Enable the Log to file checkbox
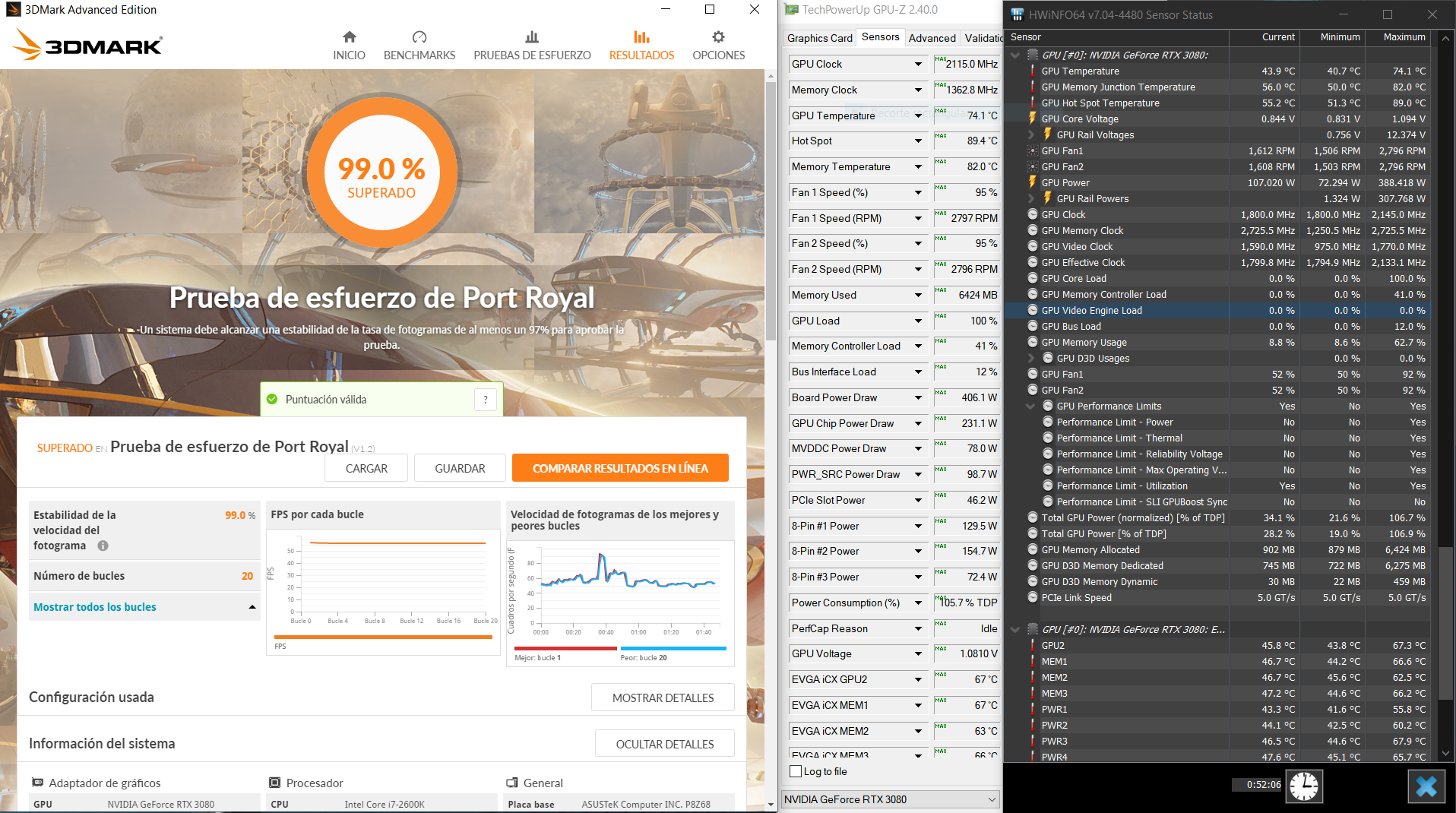This screenshot has height=813, width=1456. [796, 771]
